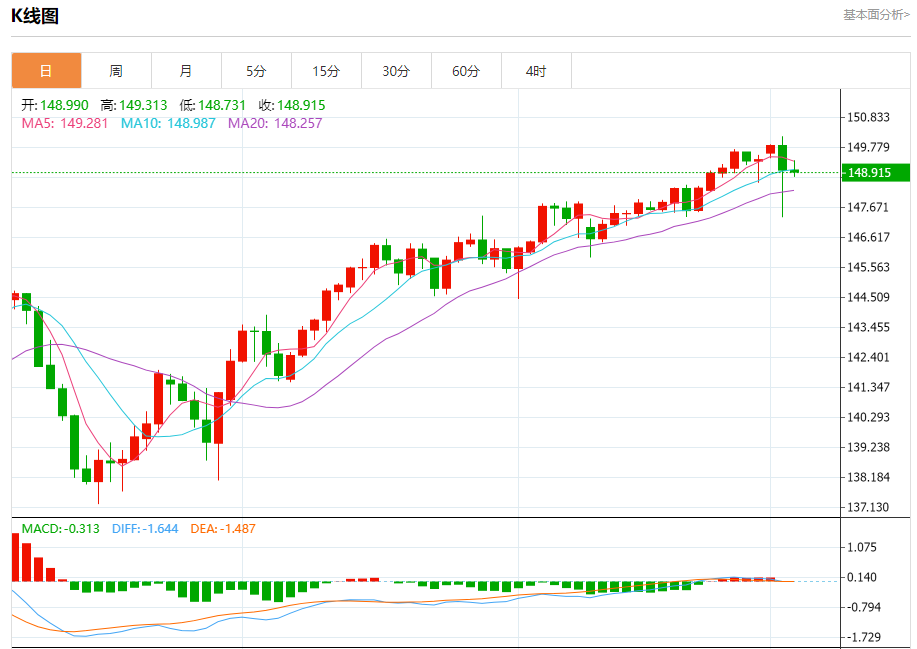
Task: Click the MACD: -0.313 indicator label
Action: [61, 529]
